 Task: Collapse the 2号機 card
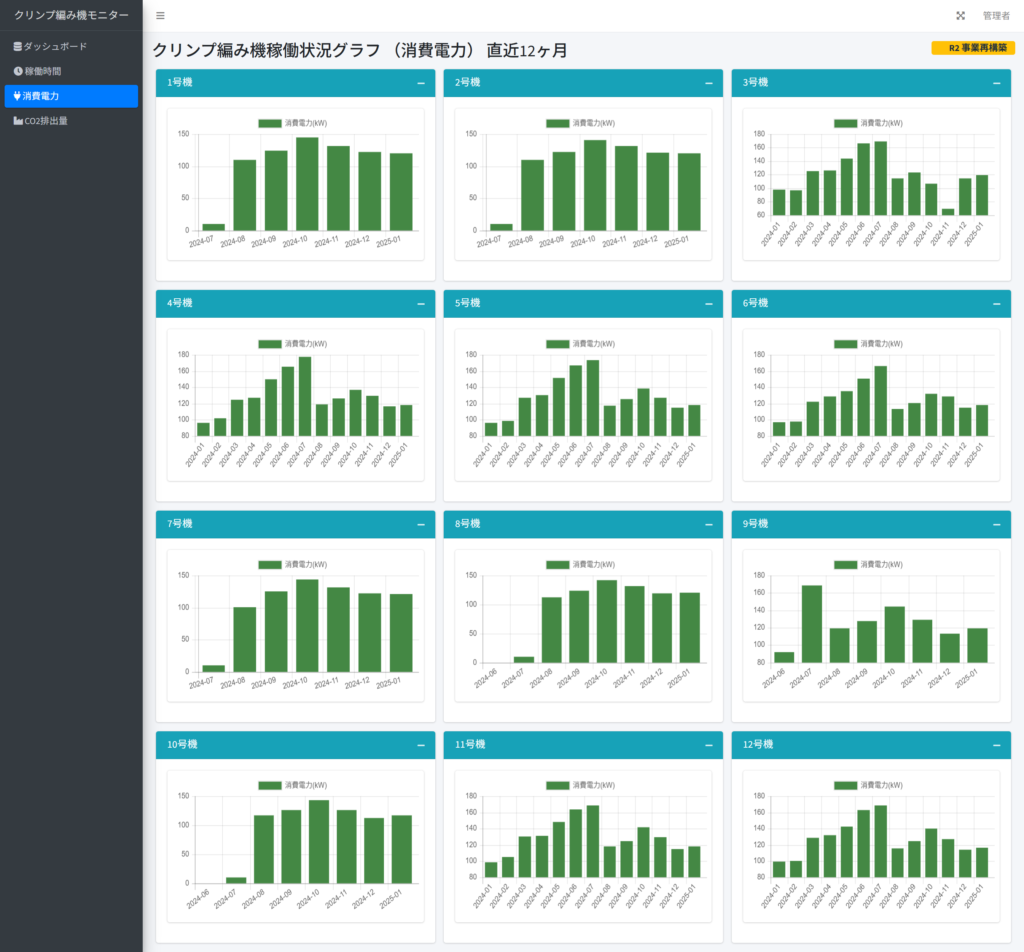click(709, 83)
